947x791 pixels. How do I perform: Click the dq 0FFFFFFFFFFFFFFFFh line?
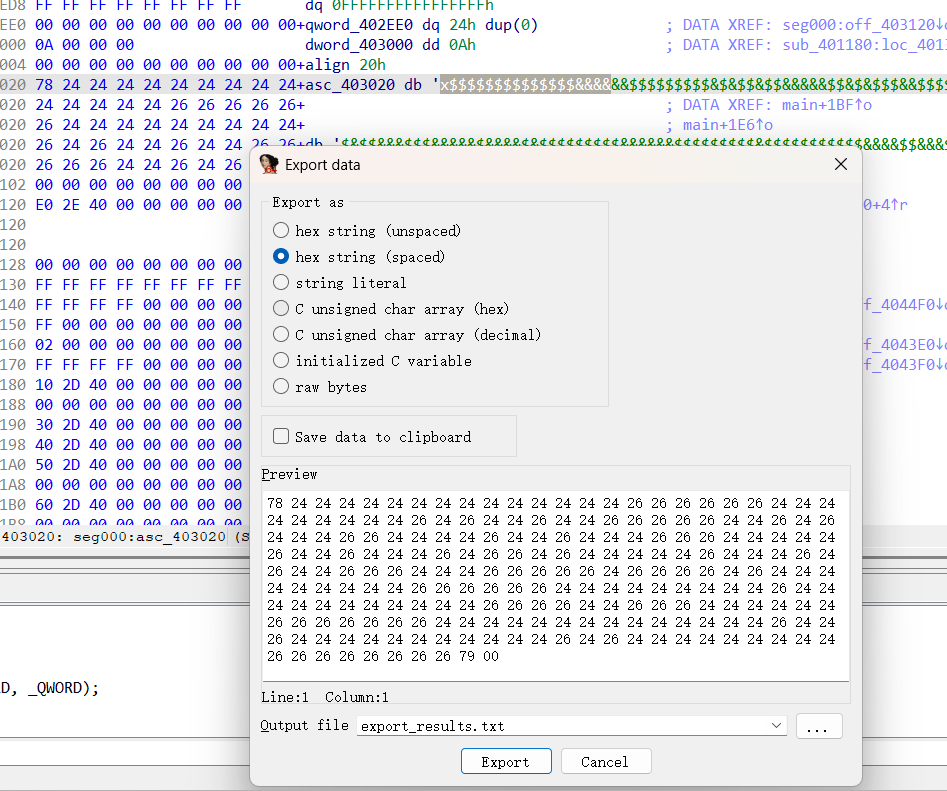click(x=399, y=5)
